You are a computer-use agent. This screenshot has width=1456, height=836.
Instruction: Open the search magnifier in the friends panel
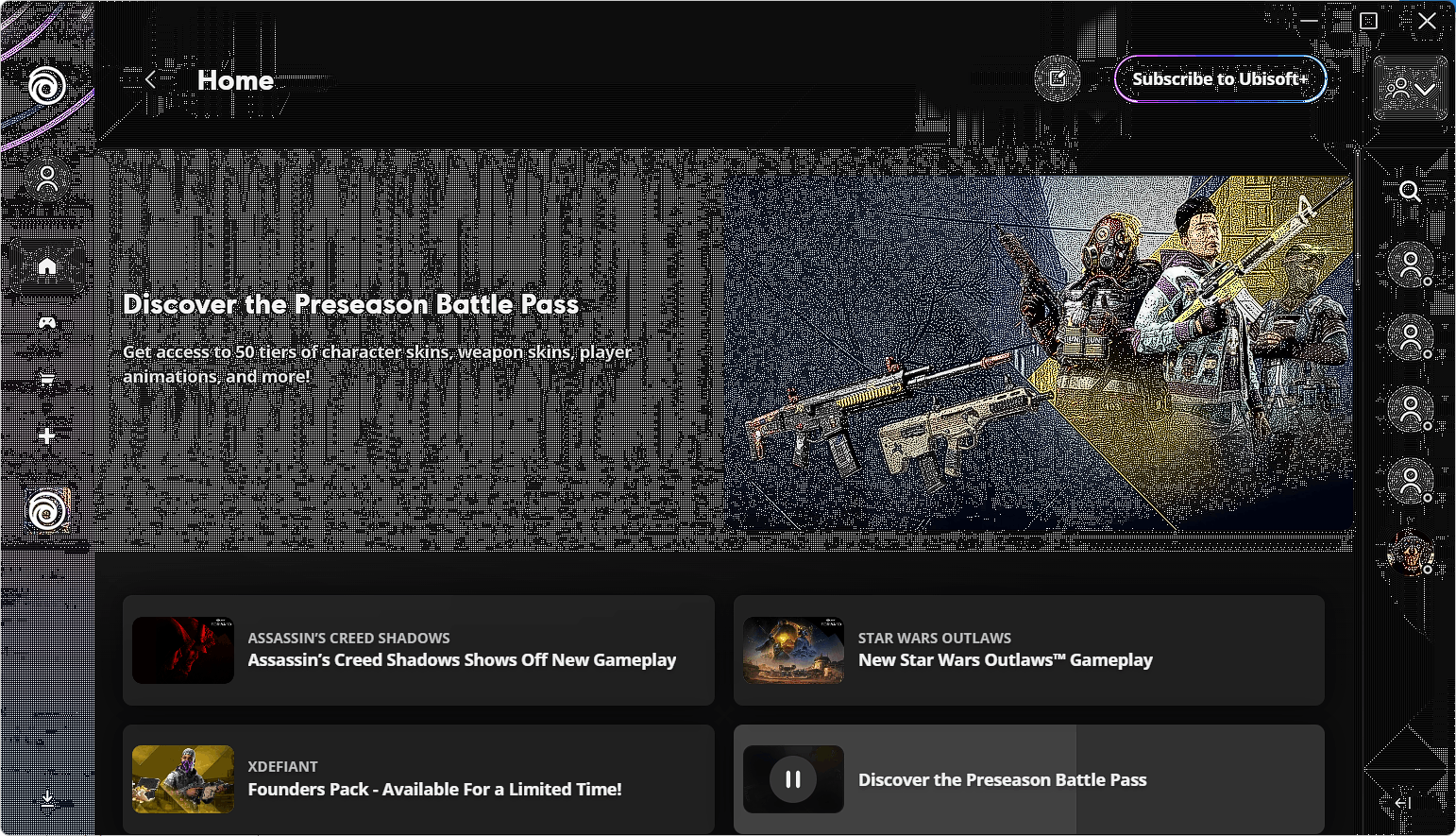tap(1410, 192)
